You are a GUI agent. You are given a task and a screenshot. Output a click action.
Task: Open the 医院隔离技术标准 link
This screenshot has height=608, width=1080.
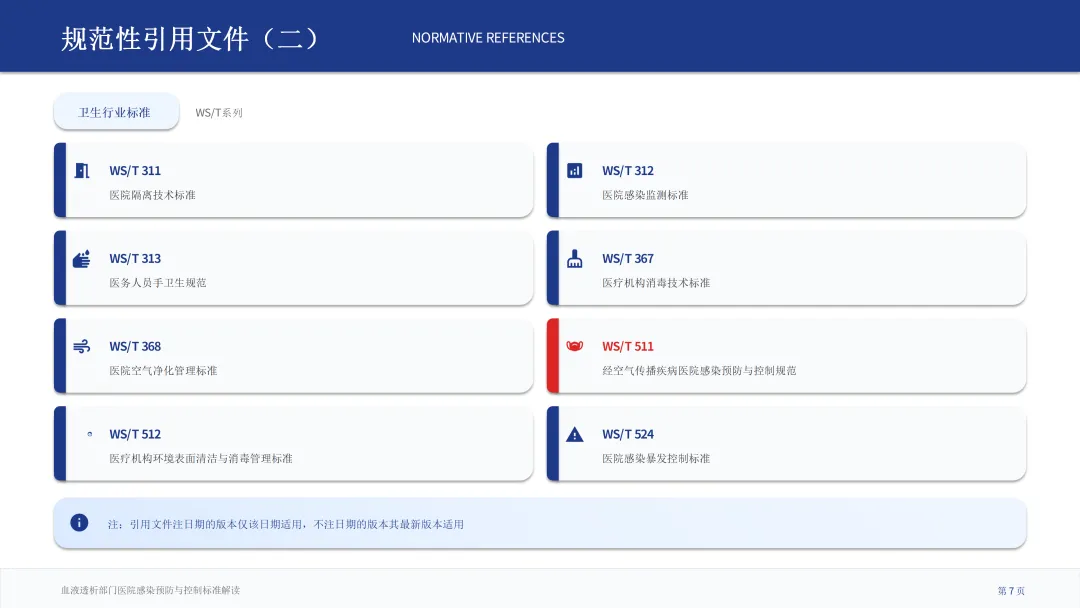152,195
